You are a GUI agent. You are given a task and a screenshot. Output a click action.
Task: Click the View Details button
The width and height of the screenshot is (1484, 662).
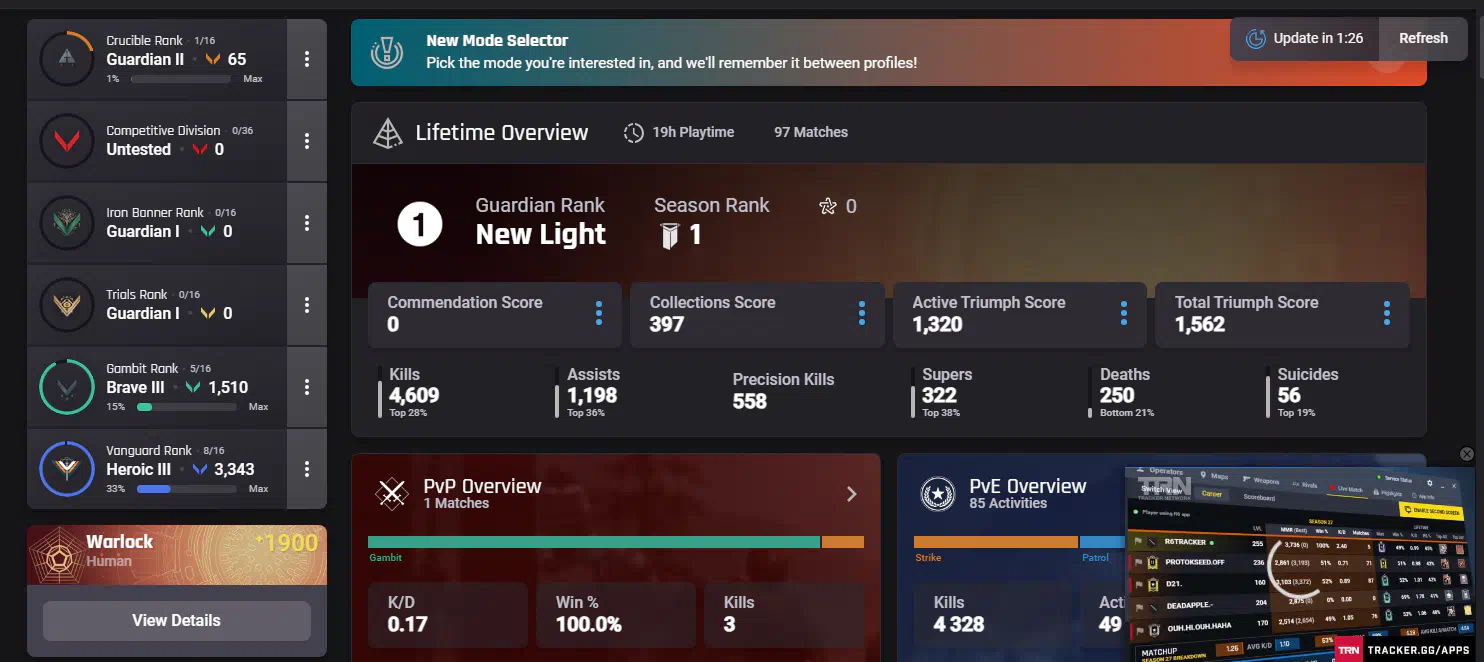coord(176,621)
